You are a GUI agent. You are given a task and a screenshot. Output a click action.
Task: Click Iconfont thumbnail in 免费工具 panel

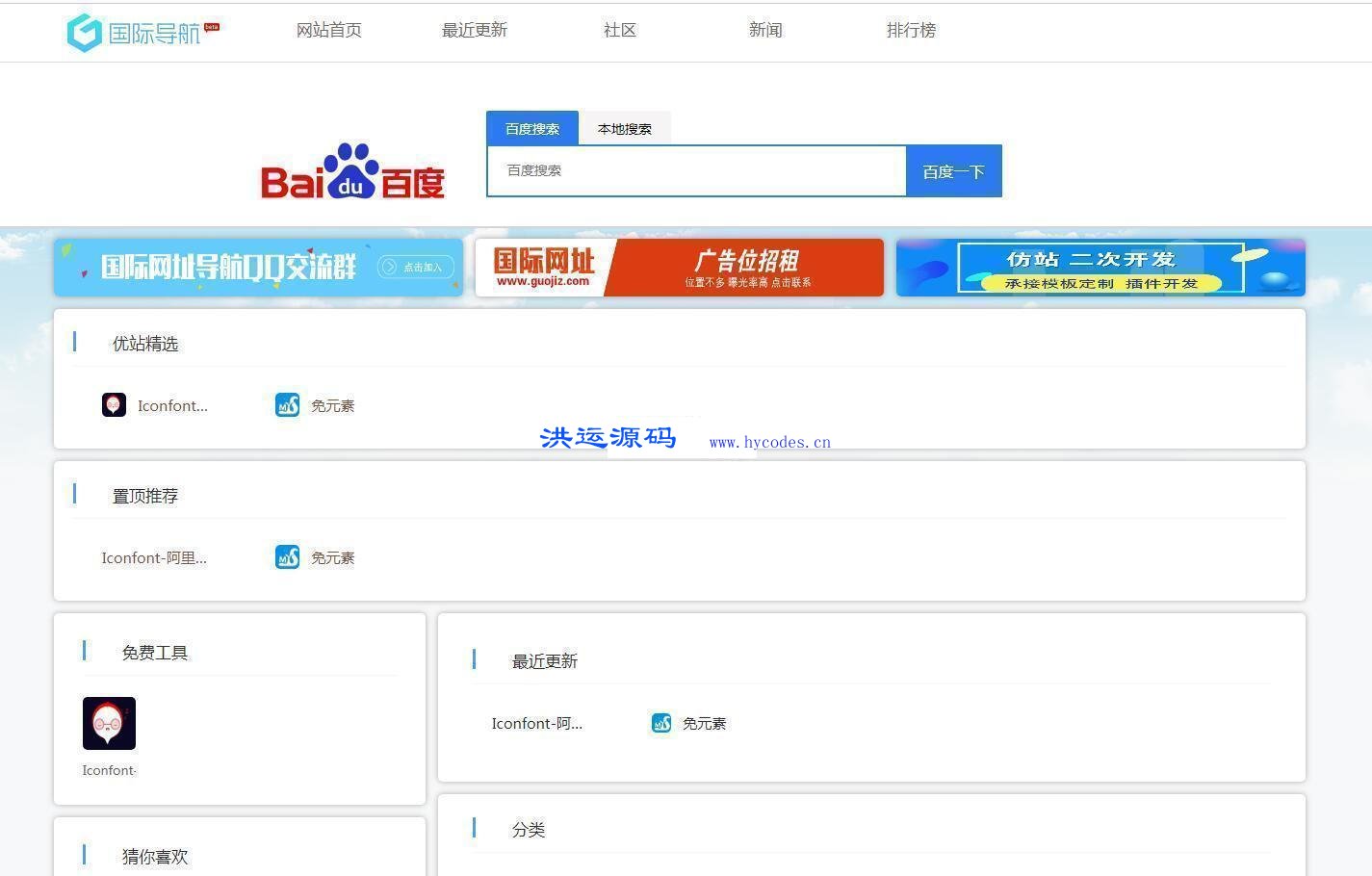point(109,723)
